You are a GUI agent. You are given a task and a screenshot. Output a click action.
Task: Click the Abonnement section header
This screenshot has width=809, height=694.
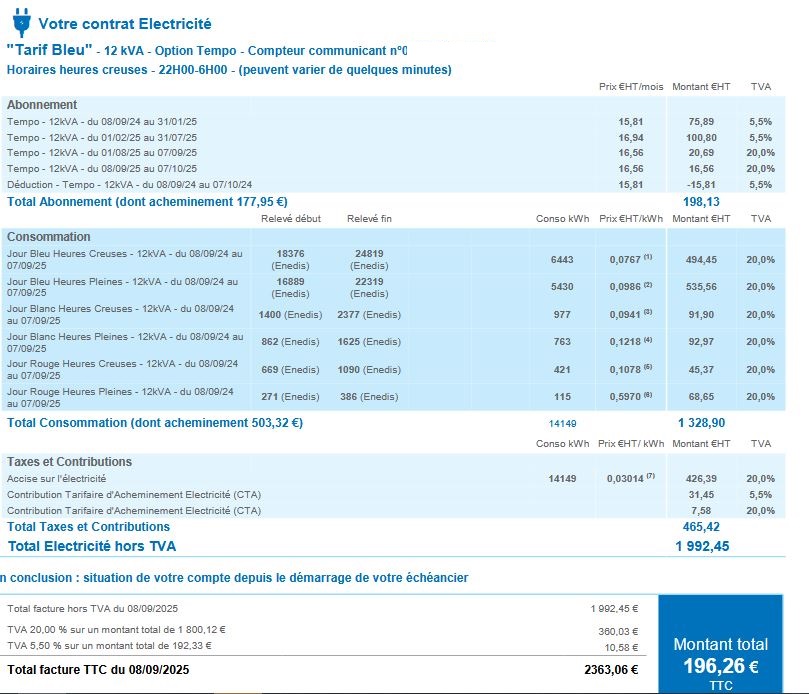[x=42, y=105]
